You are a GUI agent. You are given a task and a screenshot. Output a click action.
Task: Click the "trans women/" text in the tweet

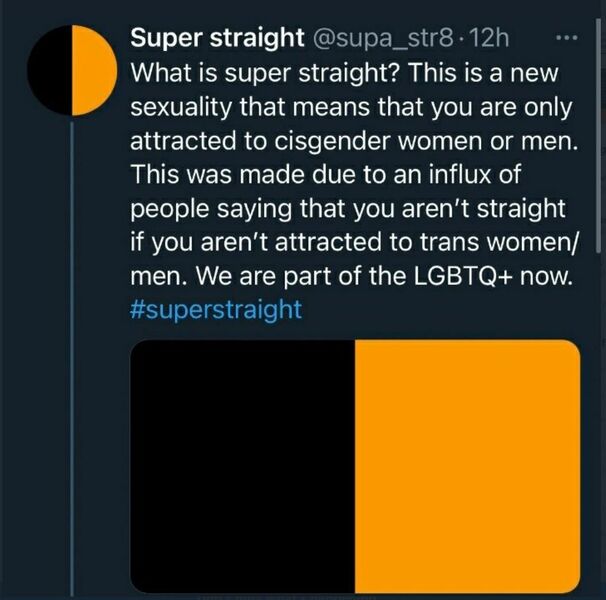(499, 242)
